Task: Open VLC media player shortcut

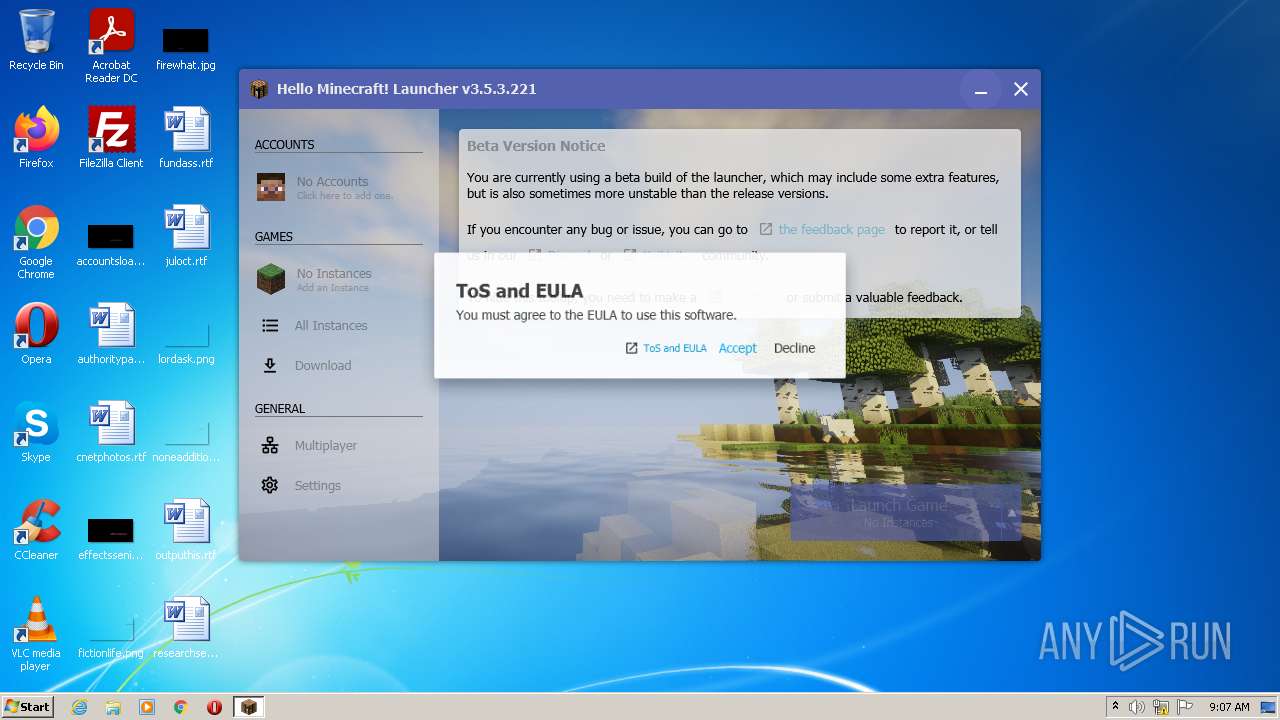Action: [36, 634]
